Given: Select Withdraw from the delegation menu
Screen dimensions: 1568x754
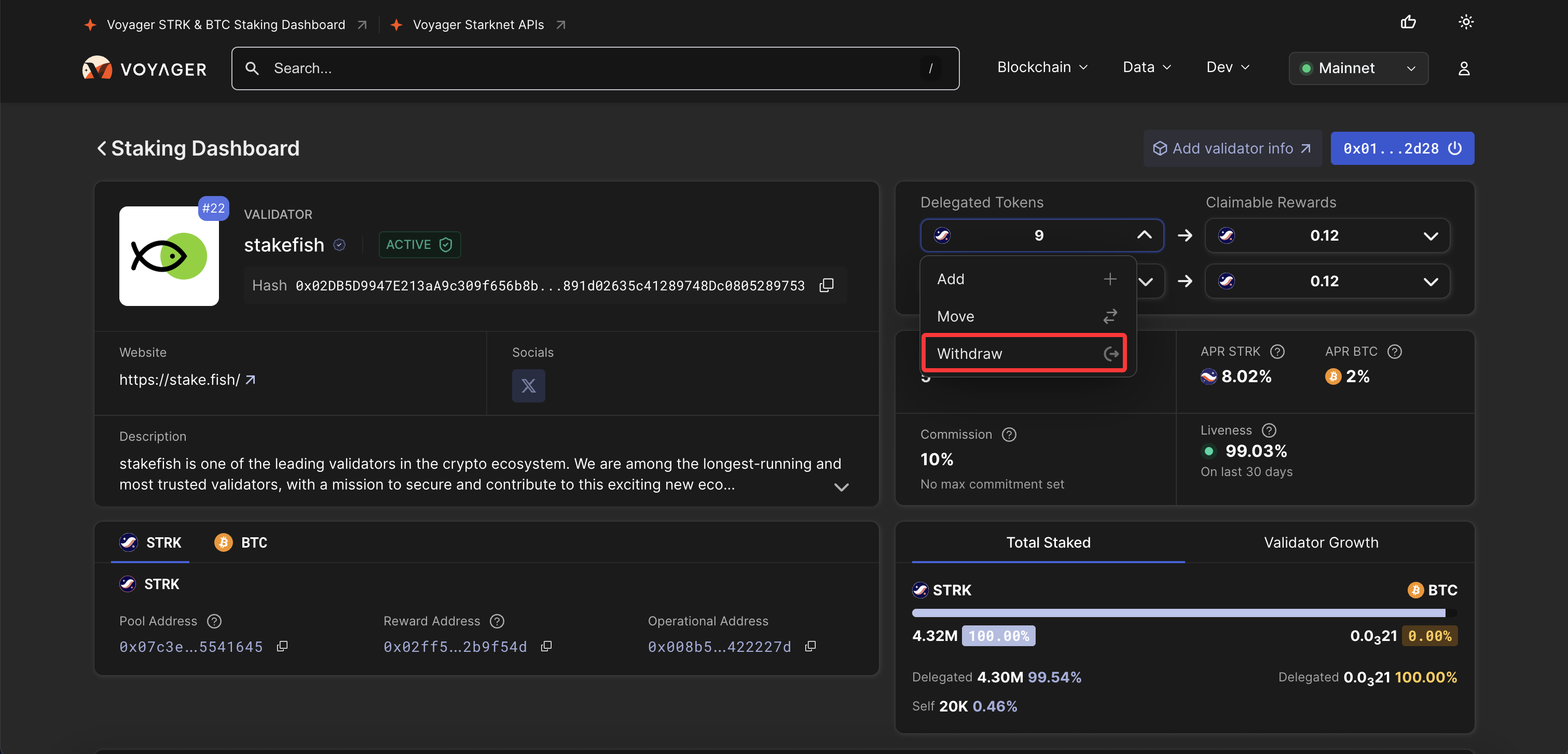Looking at the screenshot, I should pyautogui.click(x=1024, y=354).
